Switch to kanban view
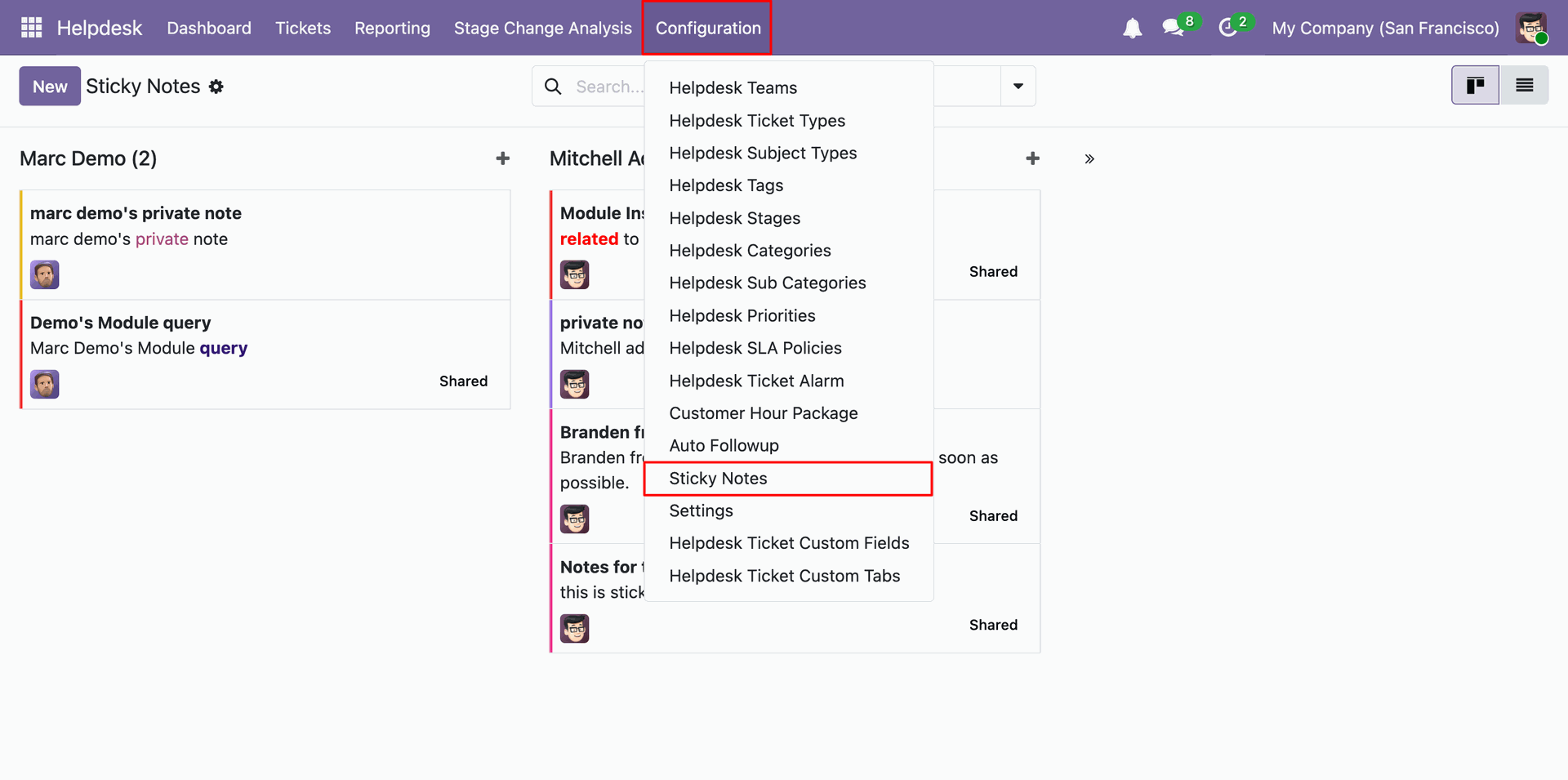Image resolution: width=1568 pixels, height=780 pixels. (x=1475, y=86)
